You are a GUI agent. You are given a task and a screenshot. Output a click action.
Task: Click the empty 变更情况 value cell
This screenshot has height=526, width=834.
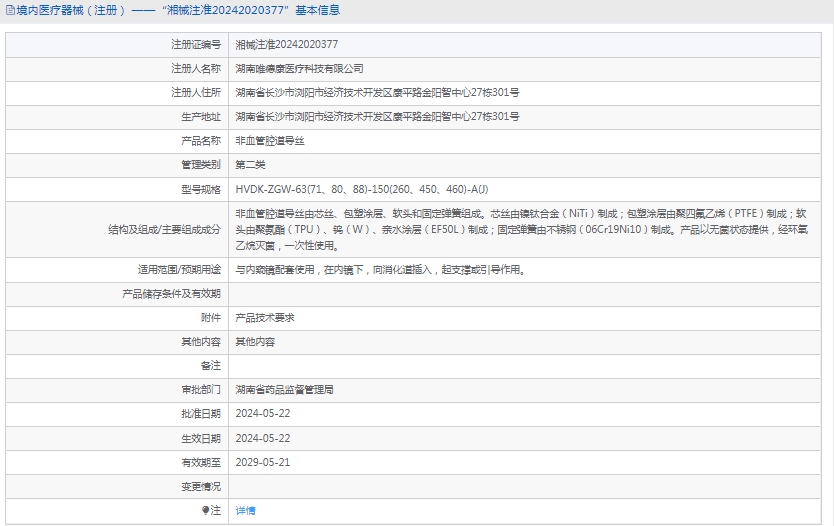pos(528,486)
